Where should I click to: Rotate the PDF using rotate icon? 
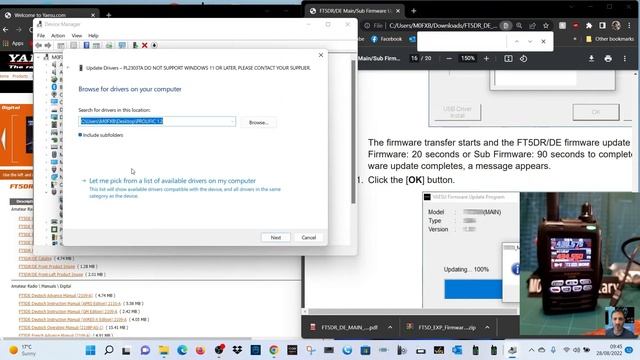pos(524,59)
